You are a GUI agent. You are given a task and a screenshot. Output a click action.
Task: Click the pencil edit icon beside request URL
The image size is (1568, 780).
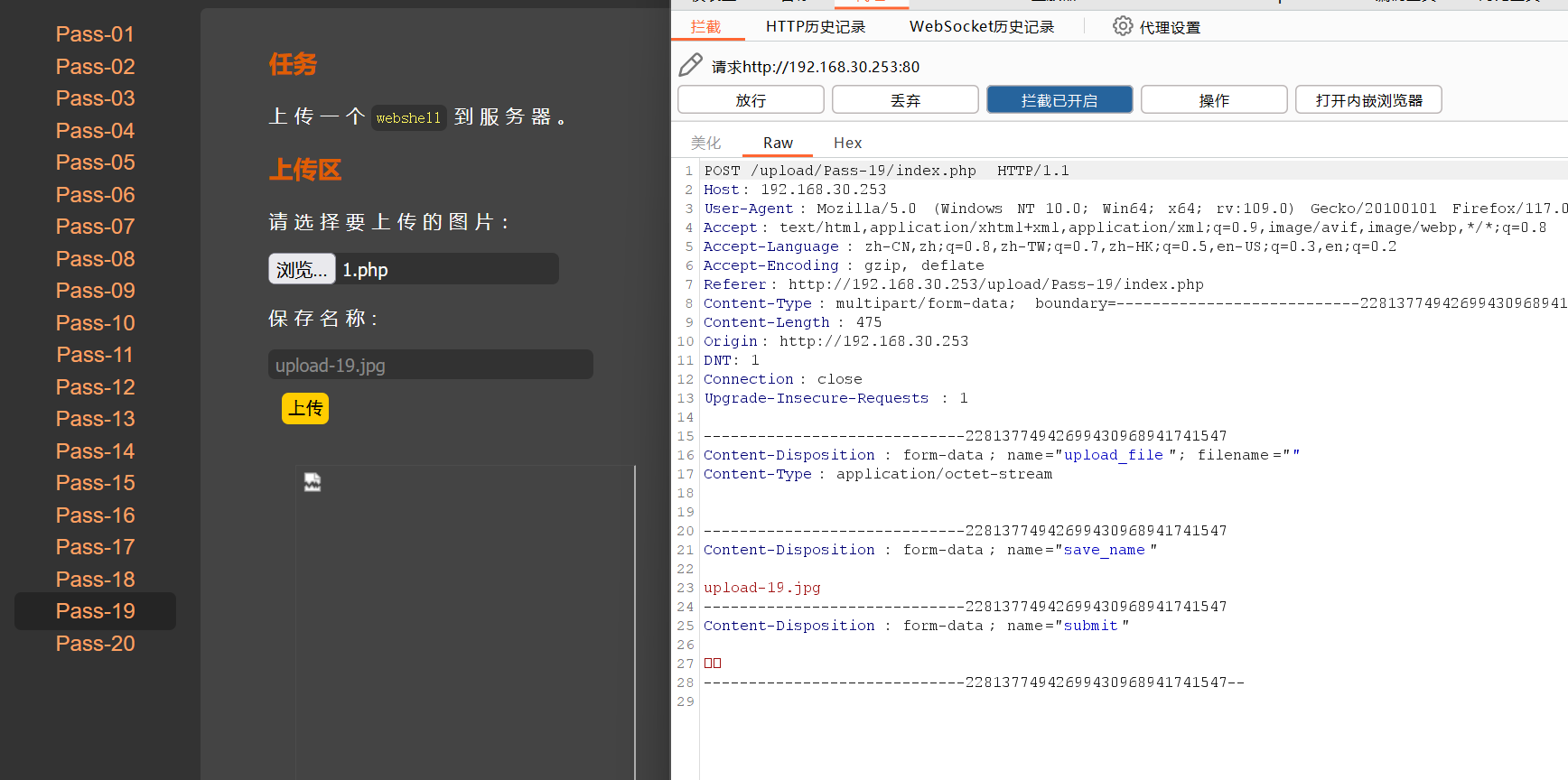(690, 65)
